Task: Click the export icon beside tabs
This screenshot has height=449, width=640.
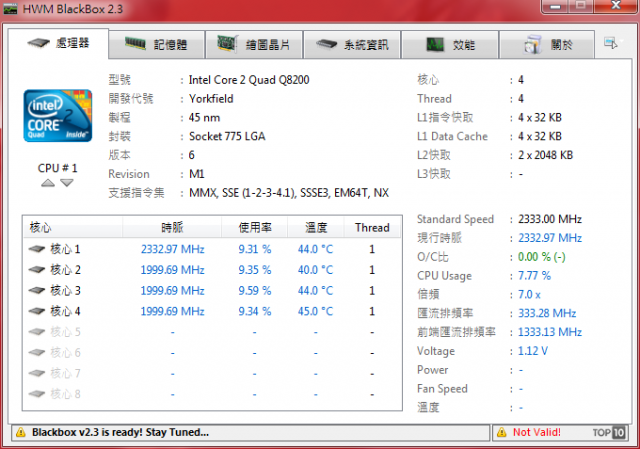Action: coord(611,43)
